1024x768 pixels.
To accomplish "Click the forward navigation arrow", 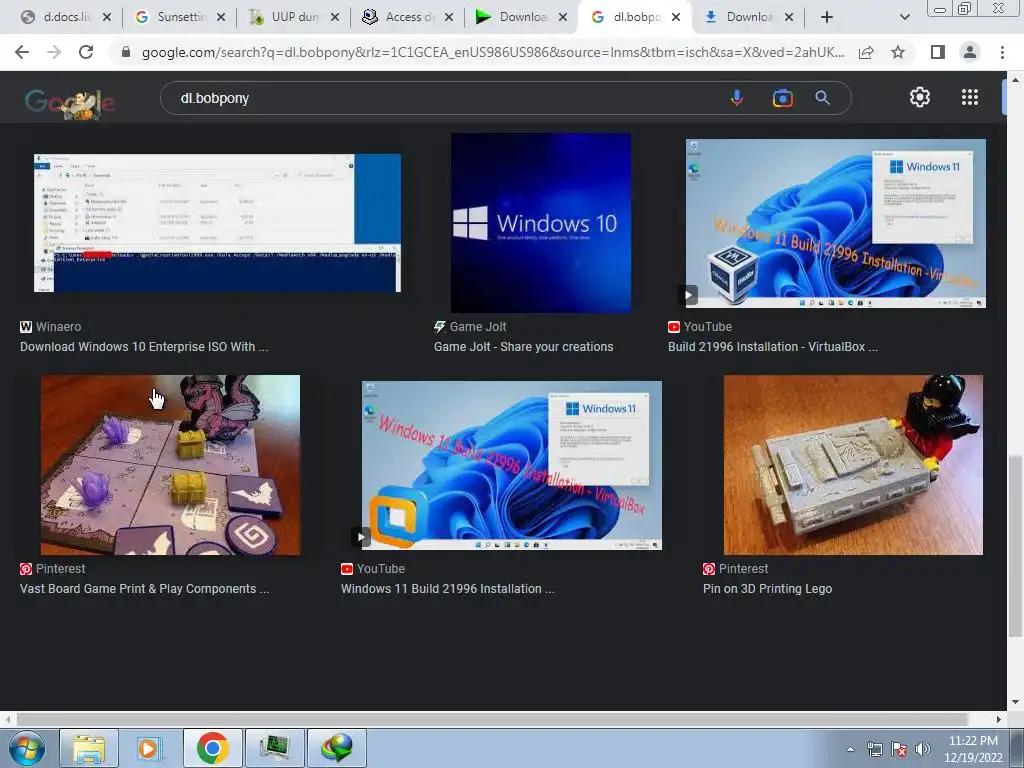I will pyautogui.click(x=54, y=52).
